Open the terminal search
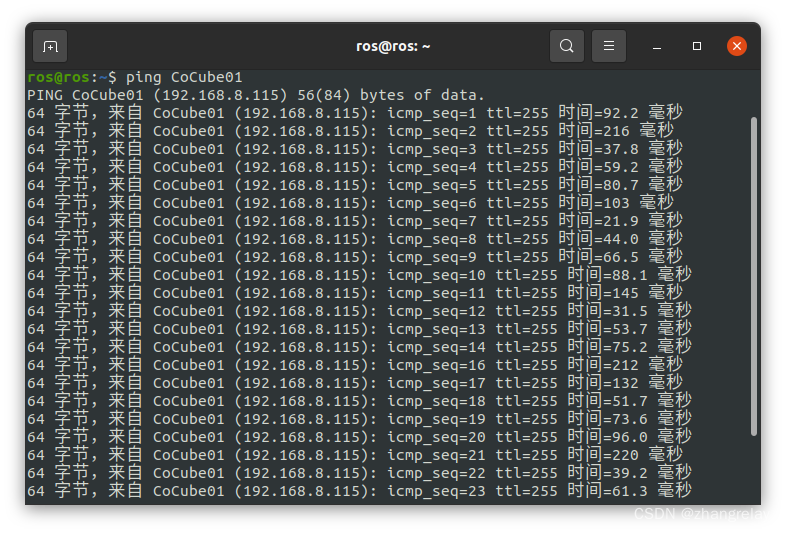The width and height of the screenshot is (786, 533). 566,46
